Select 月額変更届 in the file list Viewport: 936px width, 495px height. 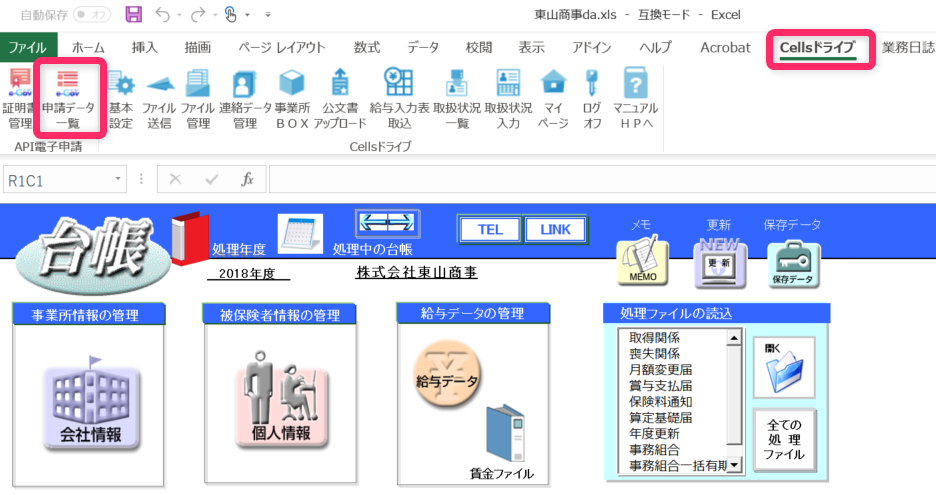click(x=660, y=370)
